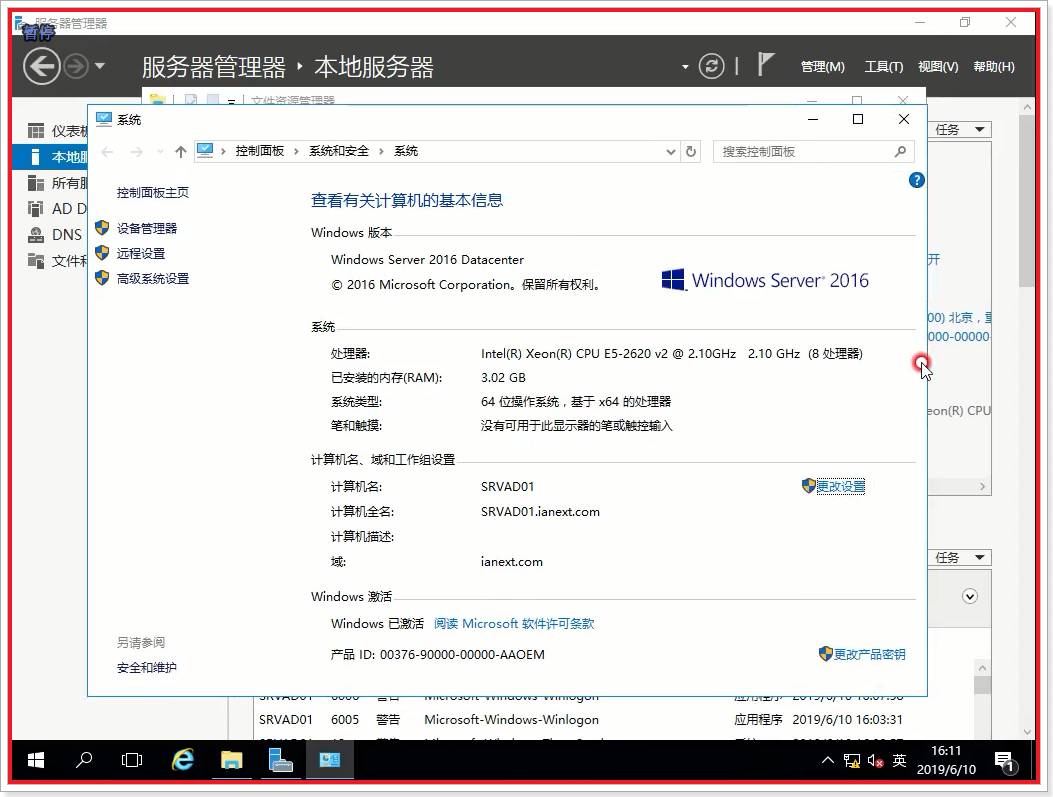
Task: Open the 视图(V) menu
Action: click(938, 66)
